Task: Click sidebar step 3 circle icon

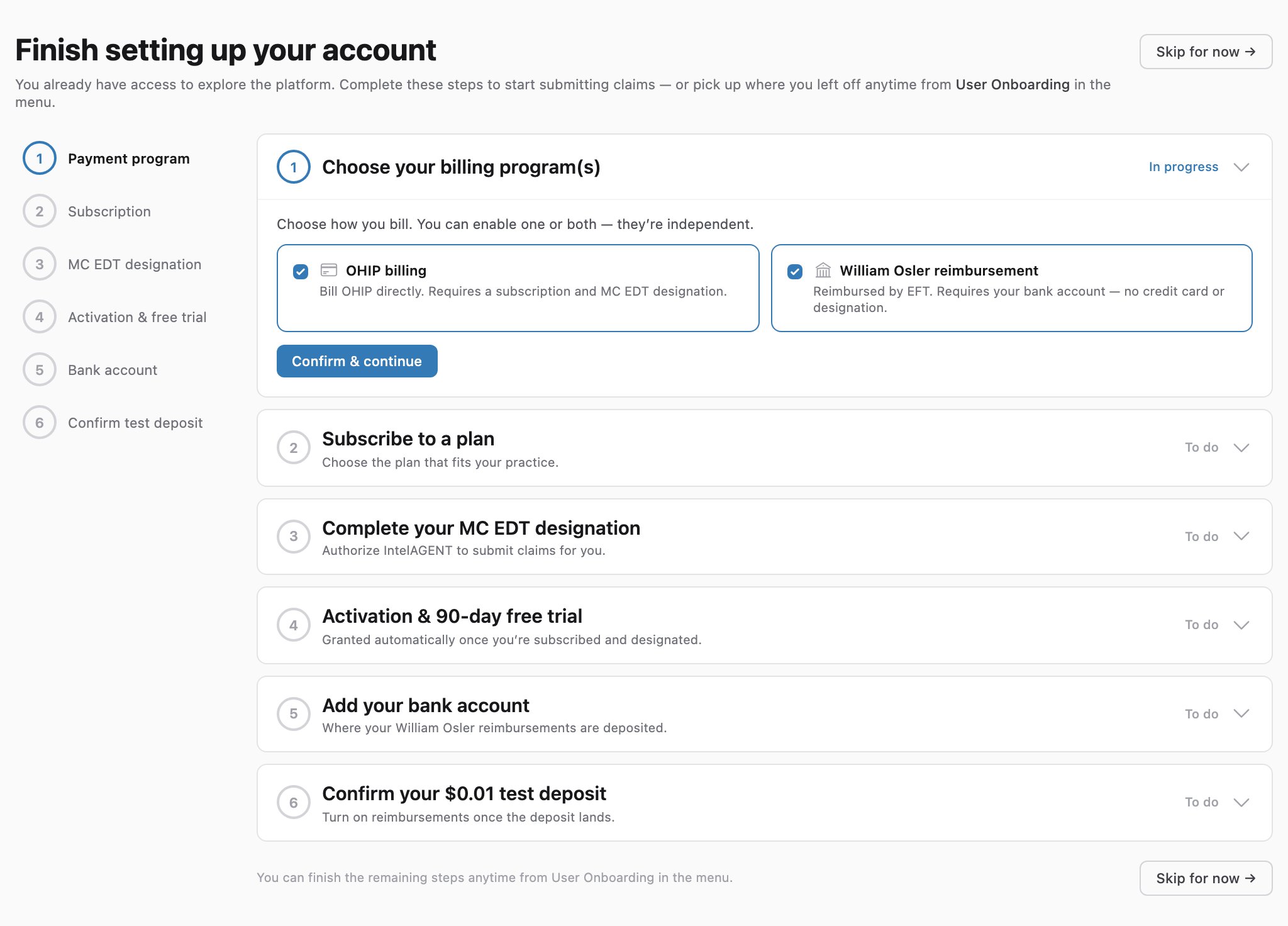Action: pyautogui.click(x=40, y=264)
